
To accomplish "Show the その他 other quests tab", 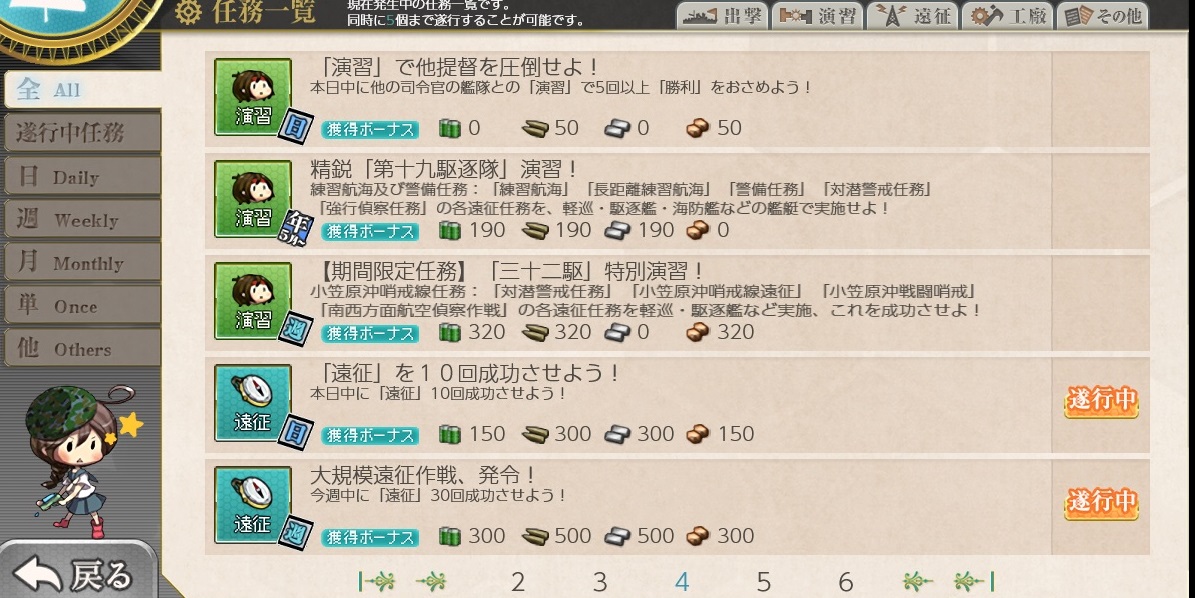I will tap(1103, 15).
